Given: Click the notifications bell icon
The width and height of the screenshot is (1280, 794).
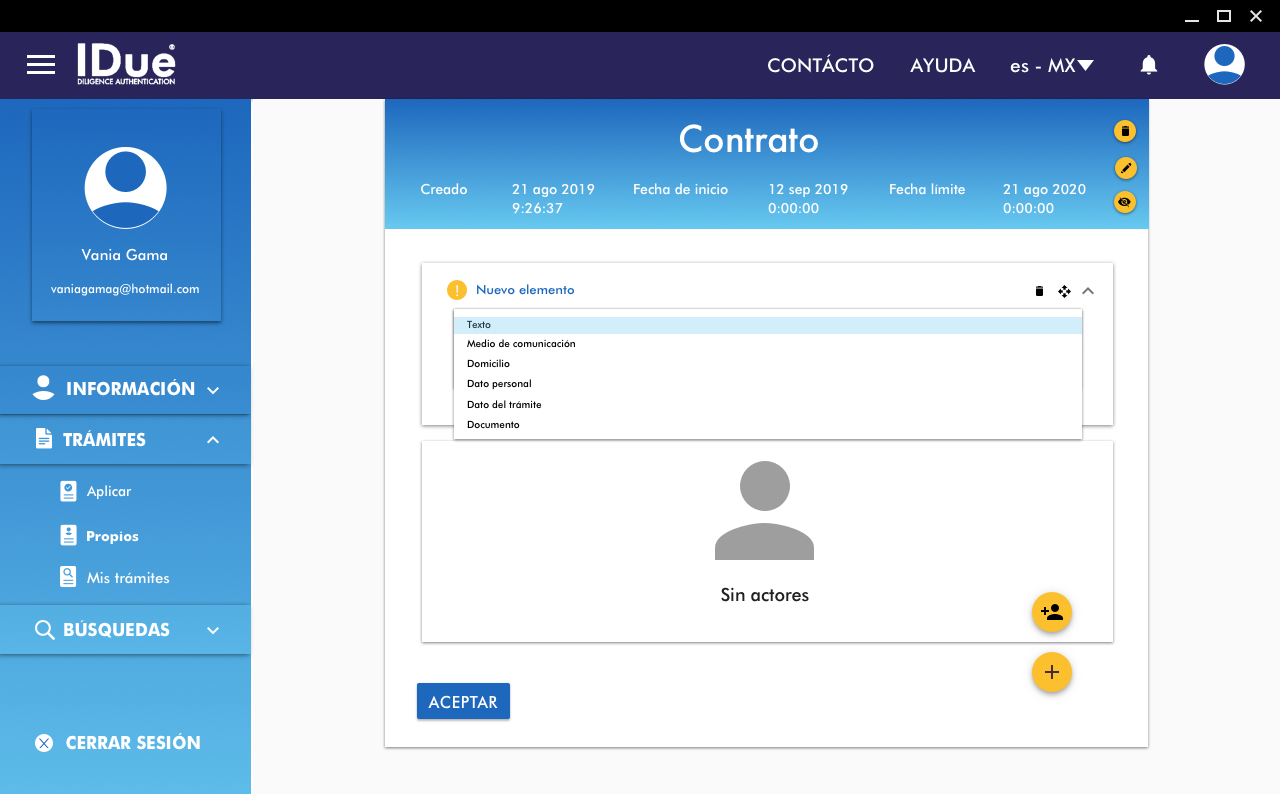Looking at the screenshot, I should tap(1149, 65).
